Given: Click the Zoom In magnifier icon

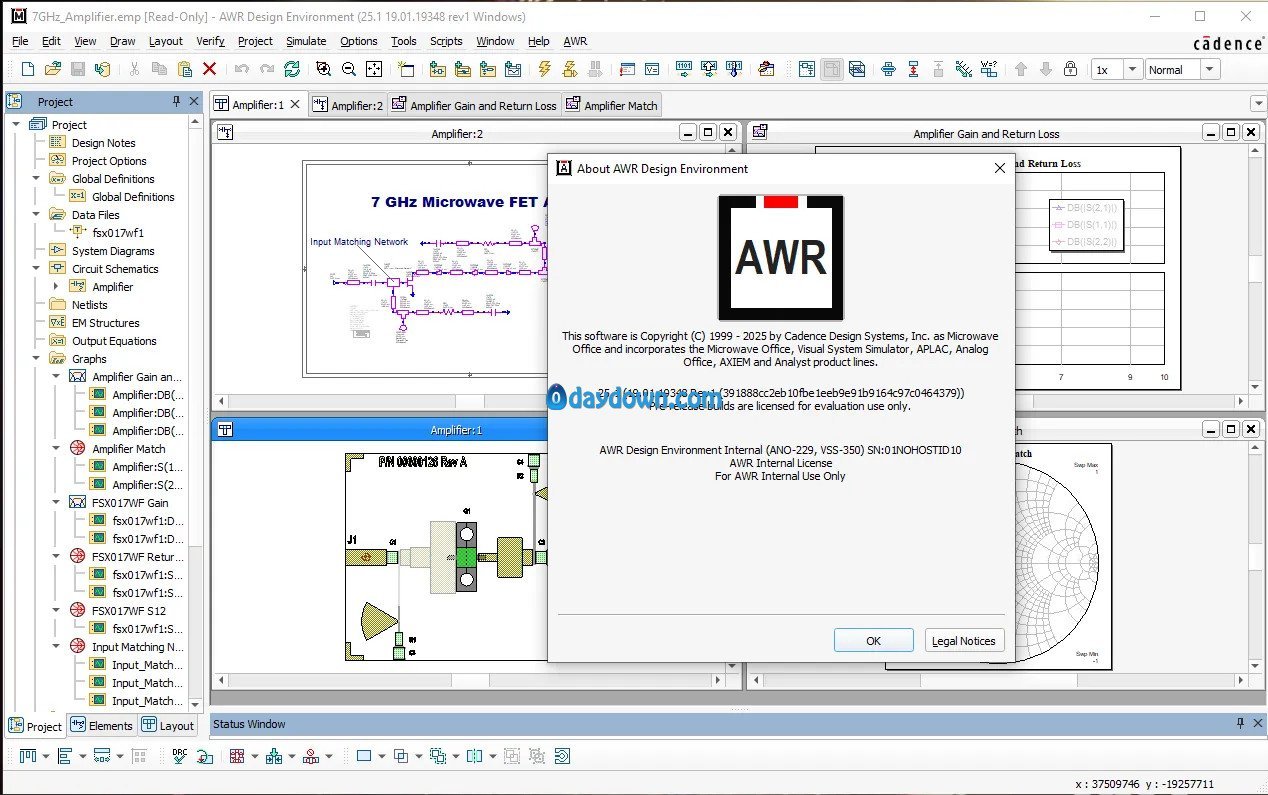Looking at the screenshot, I should [x=323, y=69].
